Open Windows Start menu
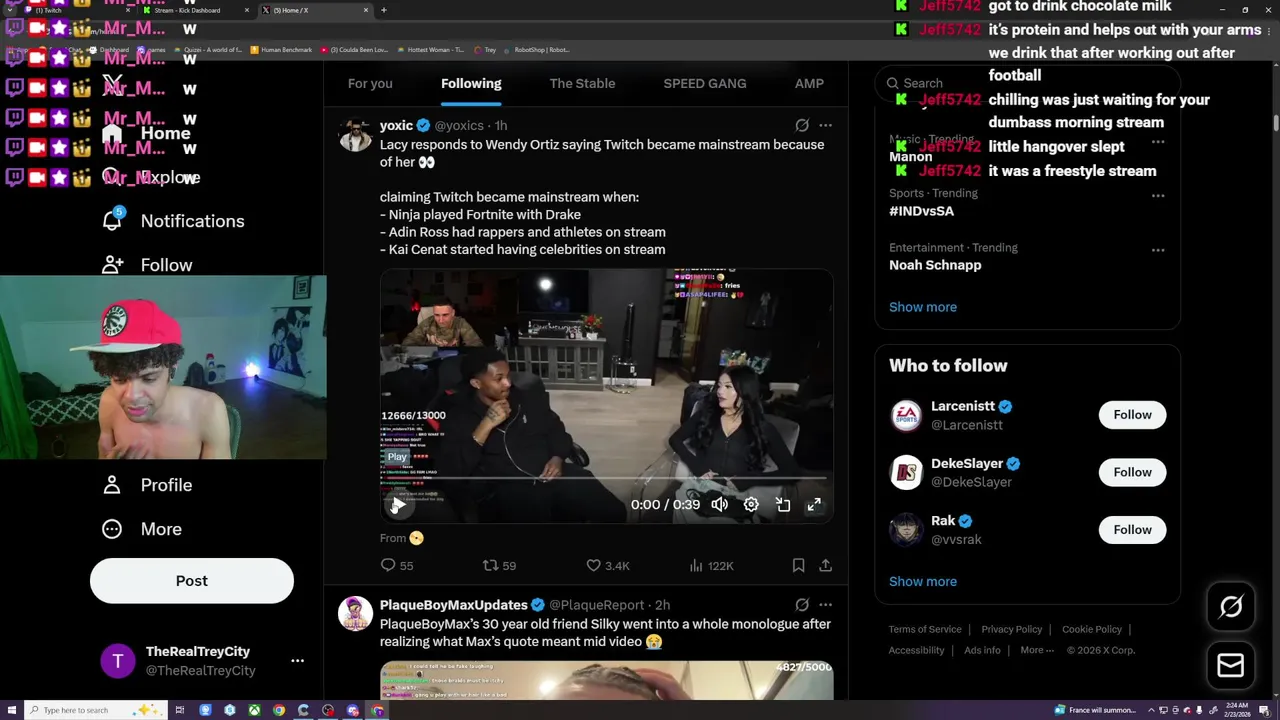Screen dimensions: 1280x720 10,710
